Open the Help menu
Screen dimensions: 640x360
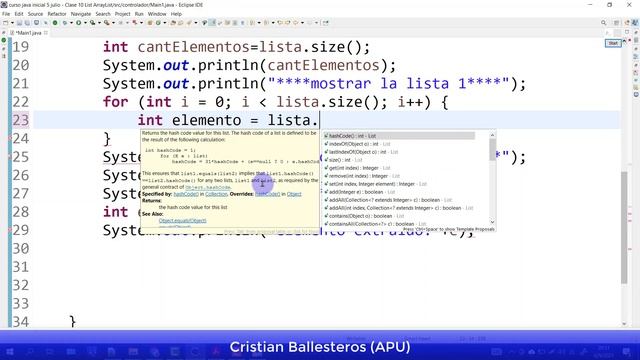(x=176, y=14)
